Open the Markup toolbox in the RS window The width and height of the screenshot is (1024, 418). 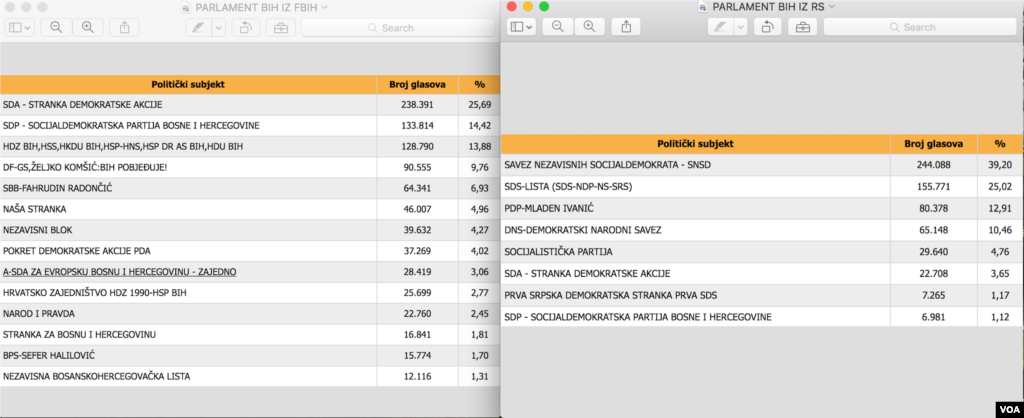[x=801, y=27]
